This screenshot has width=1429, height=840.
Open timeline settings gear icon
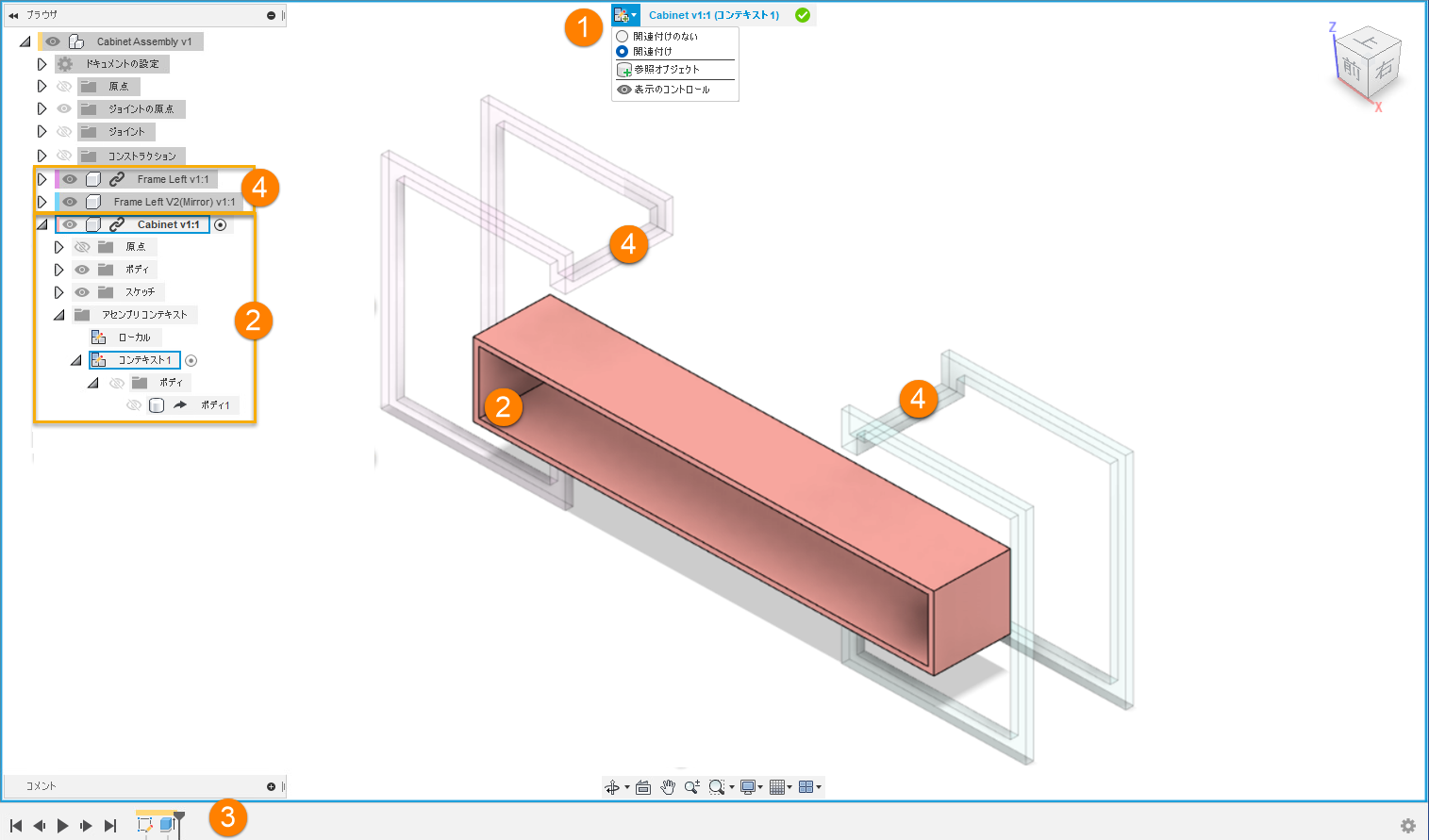(1408, 826)
